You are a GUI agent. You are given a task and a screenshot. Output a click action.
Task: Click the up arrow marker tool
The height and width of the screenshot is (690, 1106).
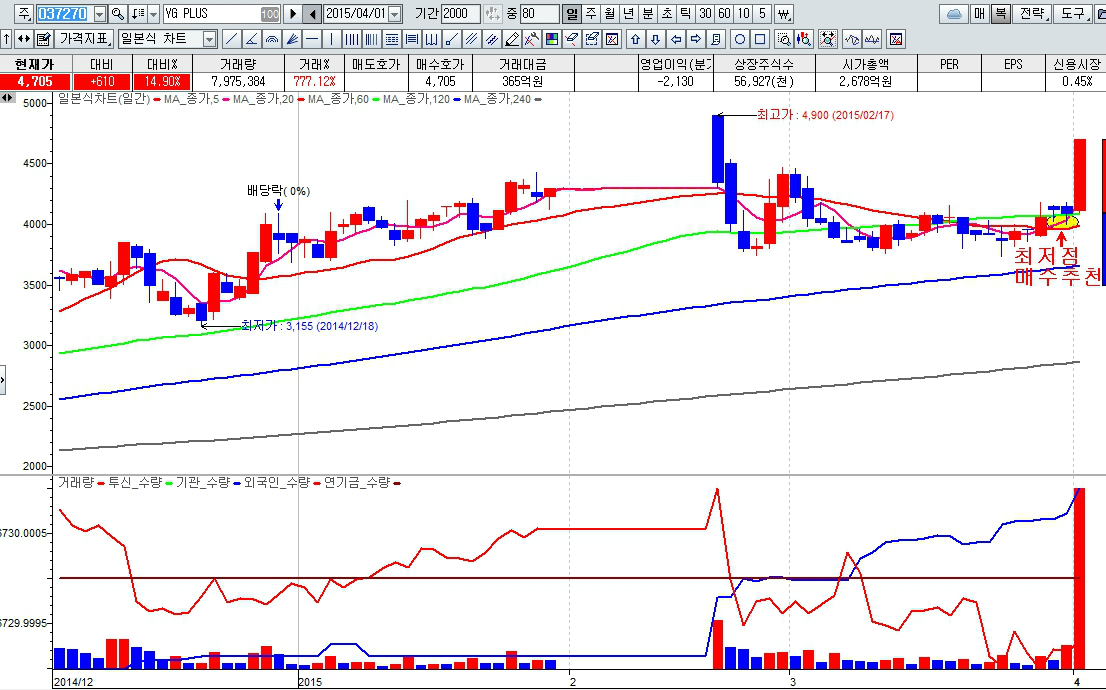(634, 39)
